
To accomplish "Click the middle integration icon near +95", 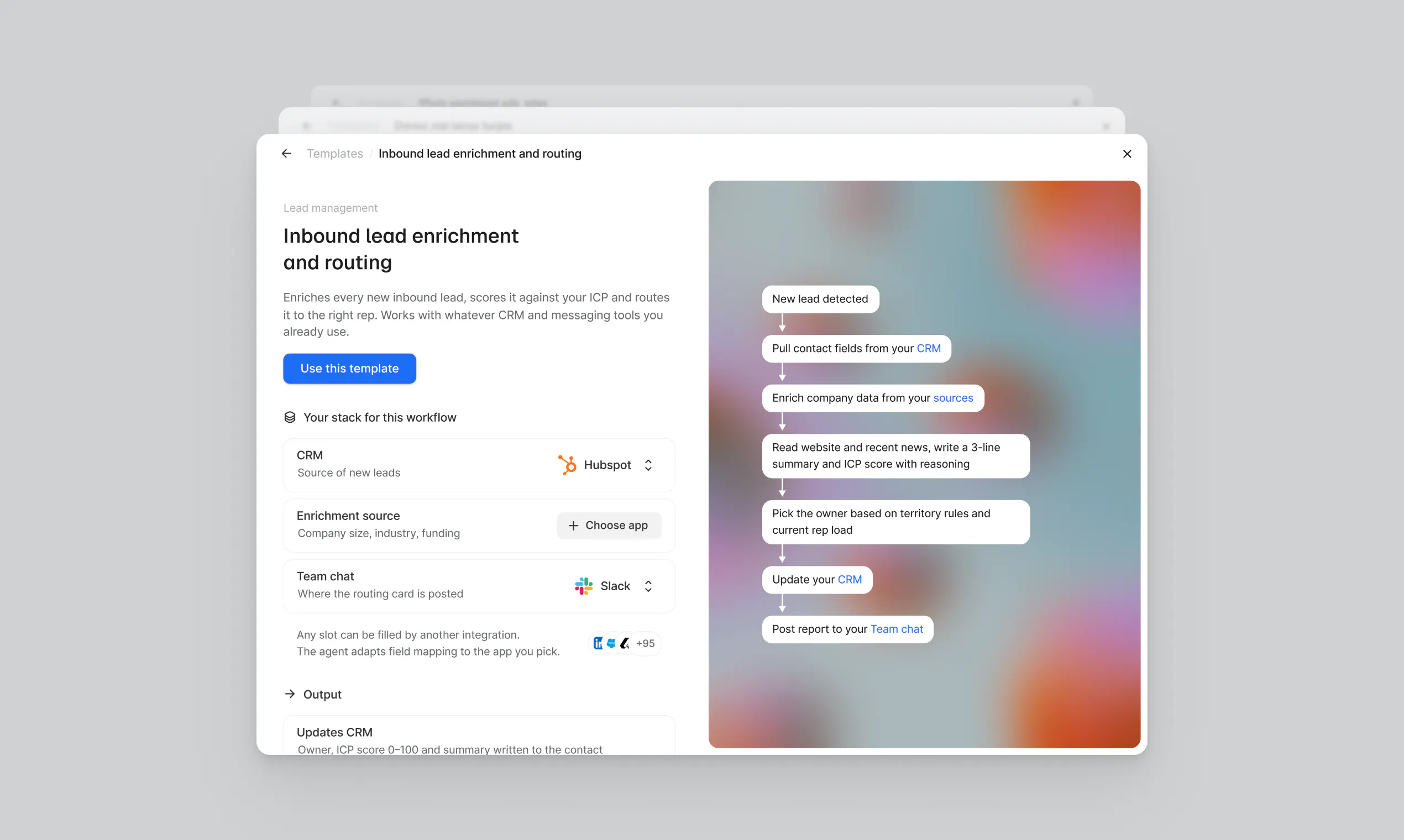I will 611,643.
